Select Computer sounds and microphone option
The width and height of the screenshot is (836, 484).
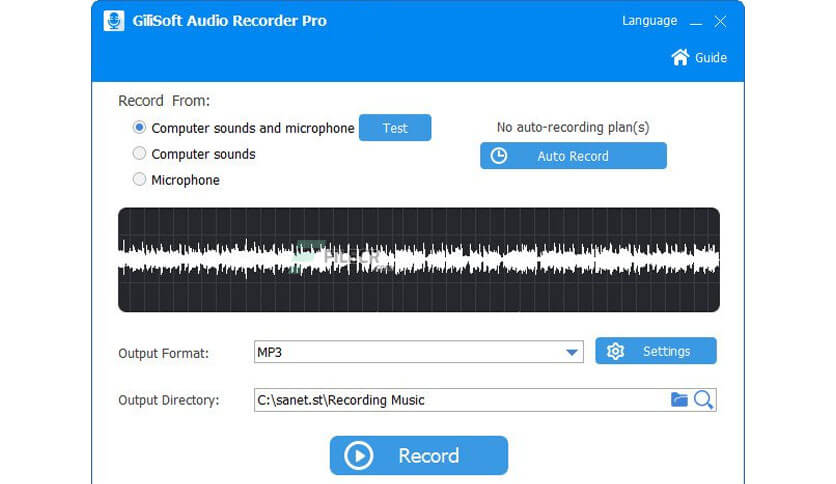[140, 128]
